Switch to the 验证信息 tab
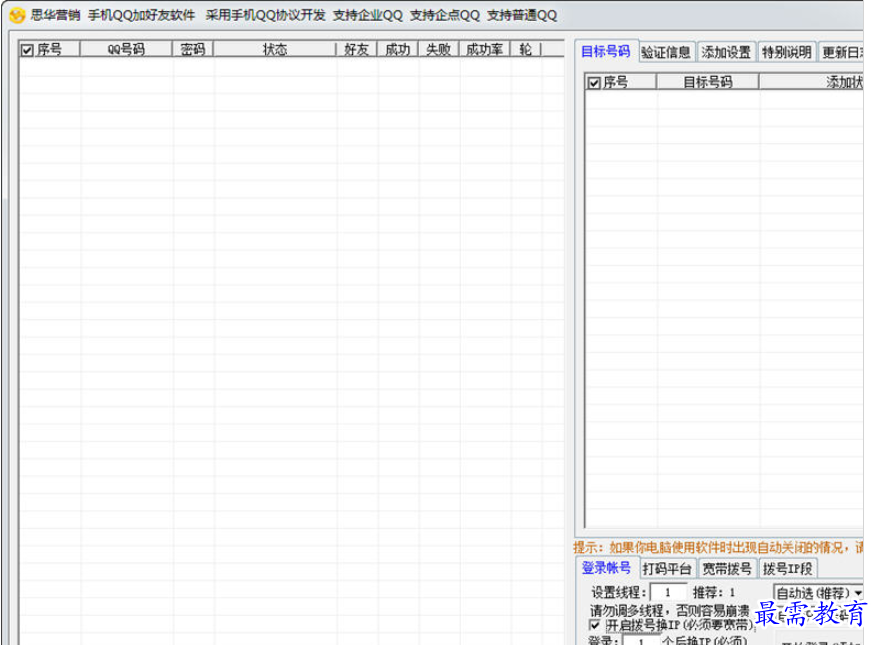876x645 pixels. pyautogui.click(x=666, y=52)
